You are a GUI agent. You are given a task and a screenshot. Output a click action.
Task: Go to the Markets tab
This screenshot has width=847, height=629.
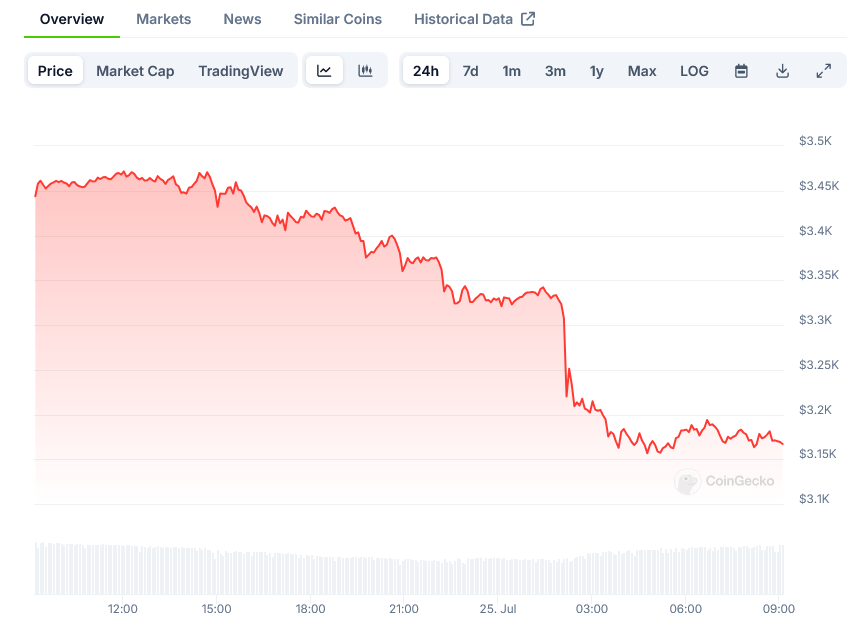(x=164, y=19)
